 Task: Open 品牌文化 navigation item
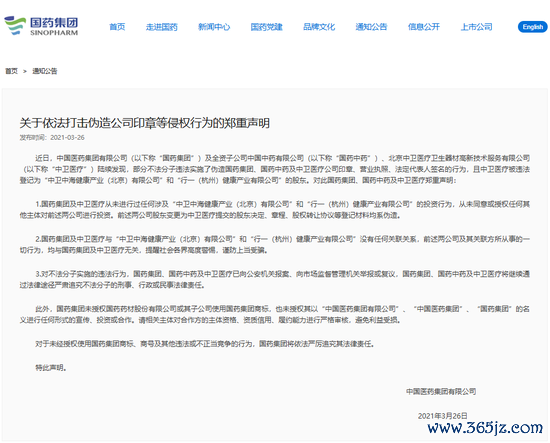[x=319, y=27]
